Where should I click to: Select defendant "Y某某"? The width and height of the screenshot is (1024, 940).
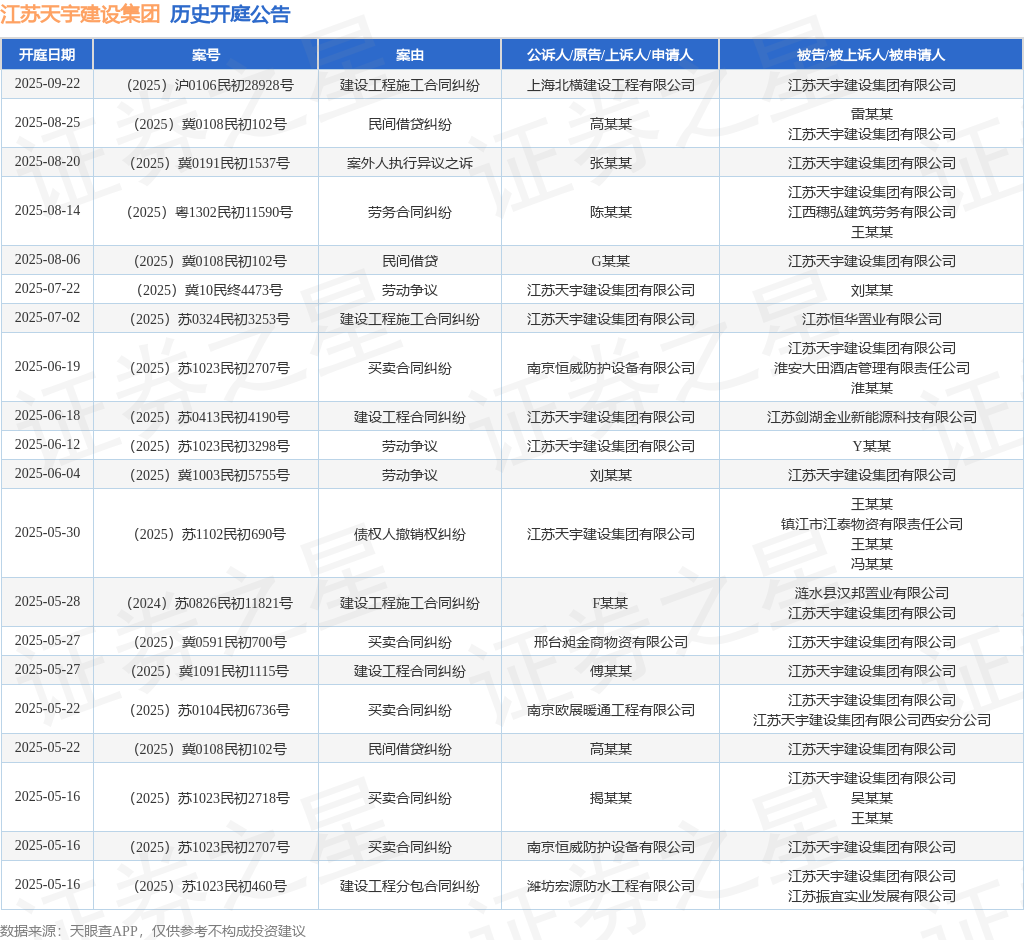pos(872,446)
